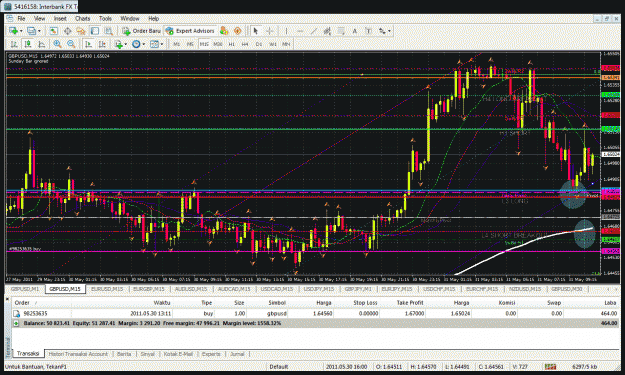Viewport: 625px width, 375px height.
Task: Switch chart to line chart style
Action: (x=41, y=44)
